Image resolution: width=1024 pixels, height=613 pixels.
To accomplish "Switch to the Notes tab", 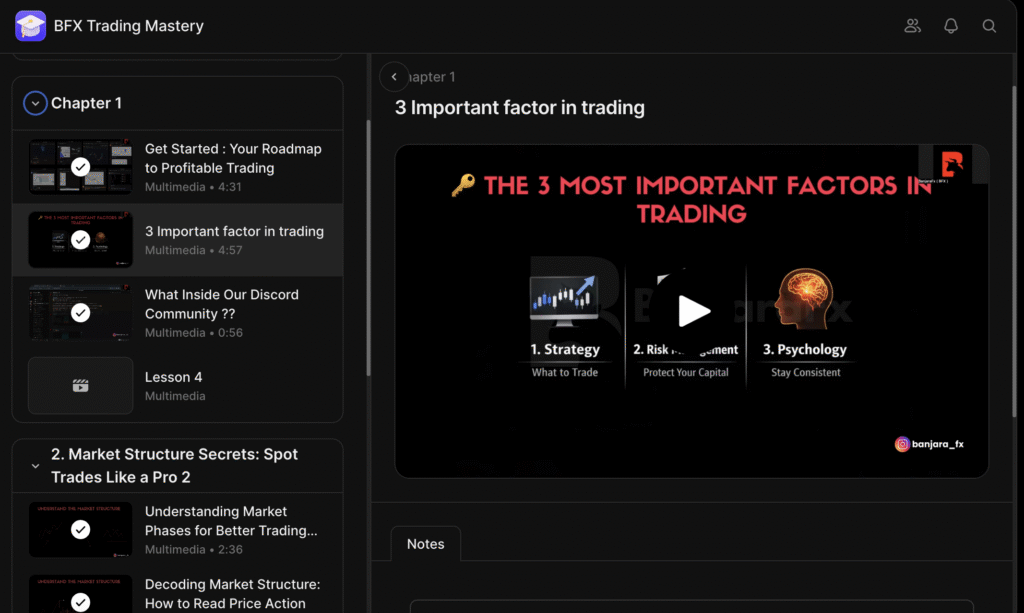I will click(x=425, y=544).
